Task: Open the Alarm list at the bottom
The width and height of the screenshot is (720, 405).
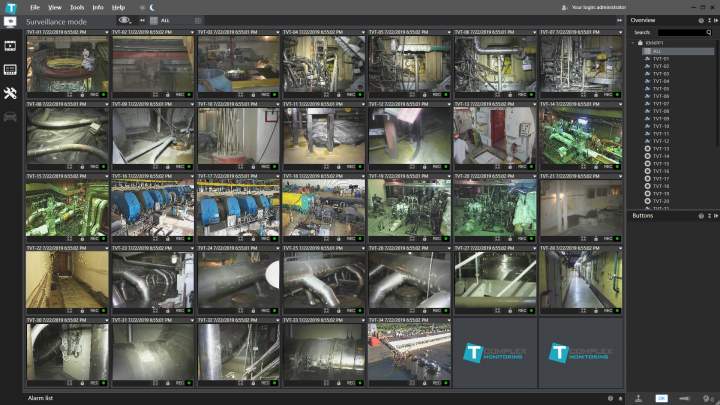Action: click(40, 398)
